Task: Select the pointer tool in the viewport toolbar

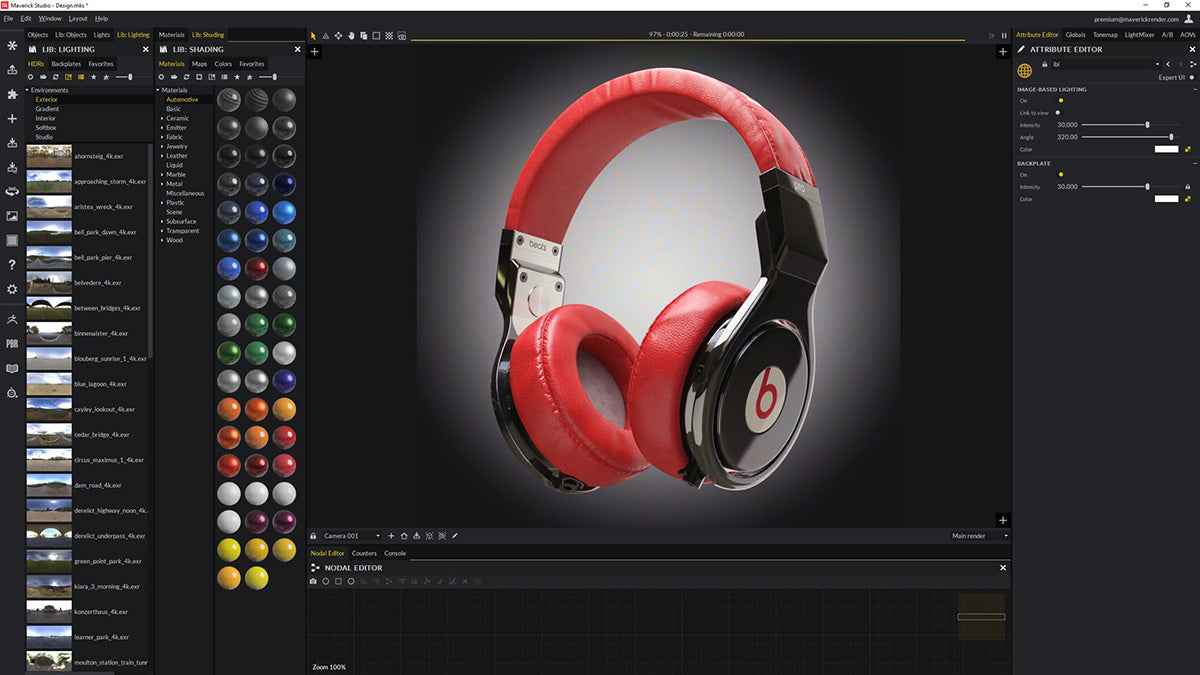Action: click(313, 35)
